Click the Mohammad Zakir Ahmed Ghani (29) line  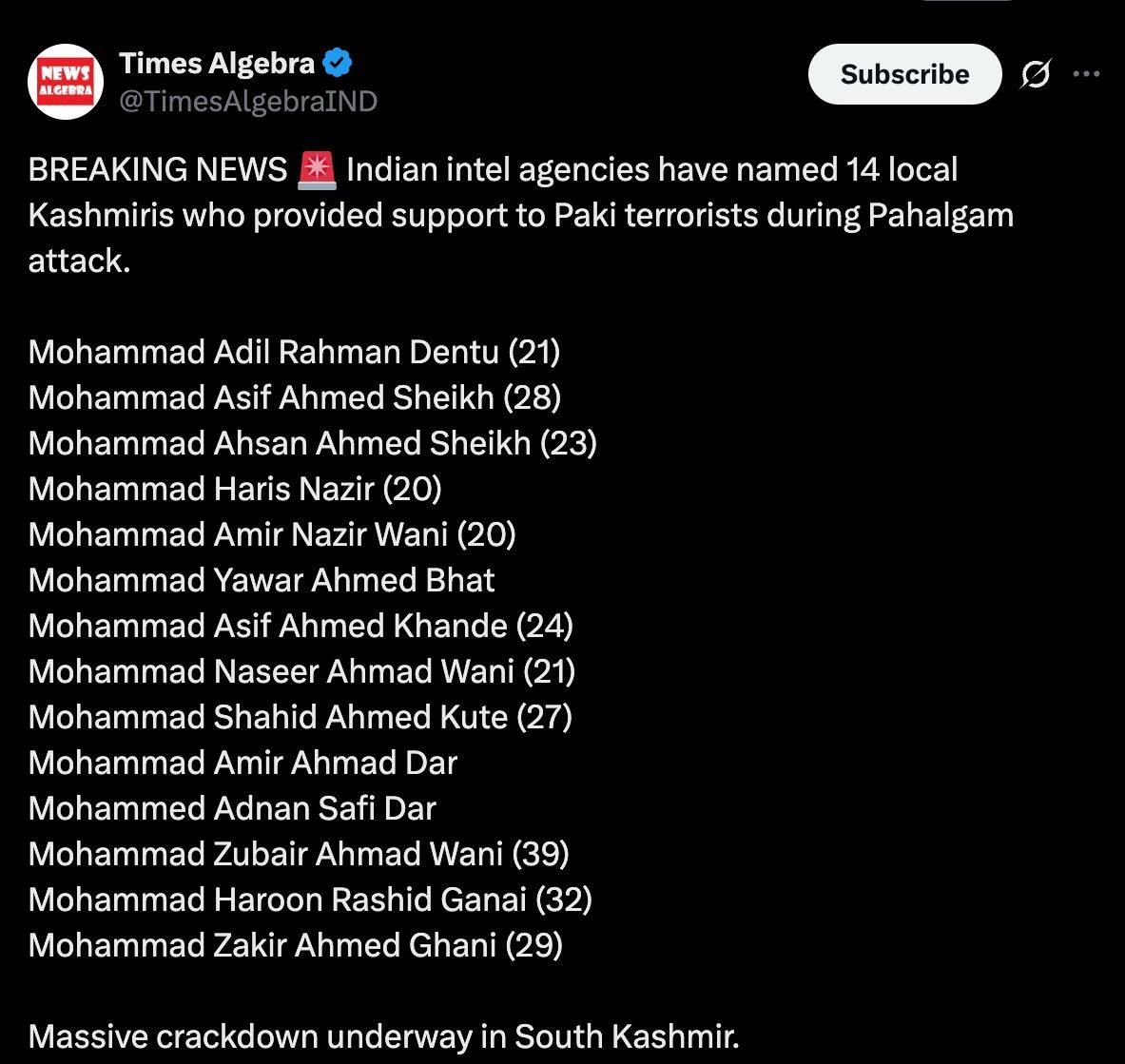coord(295,945)
